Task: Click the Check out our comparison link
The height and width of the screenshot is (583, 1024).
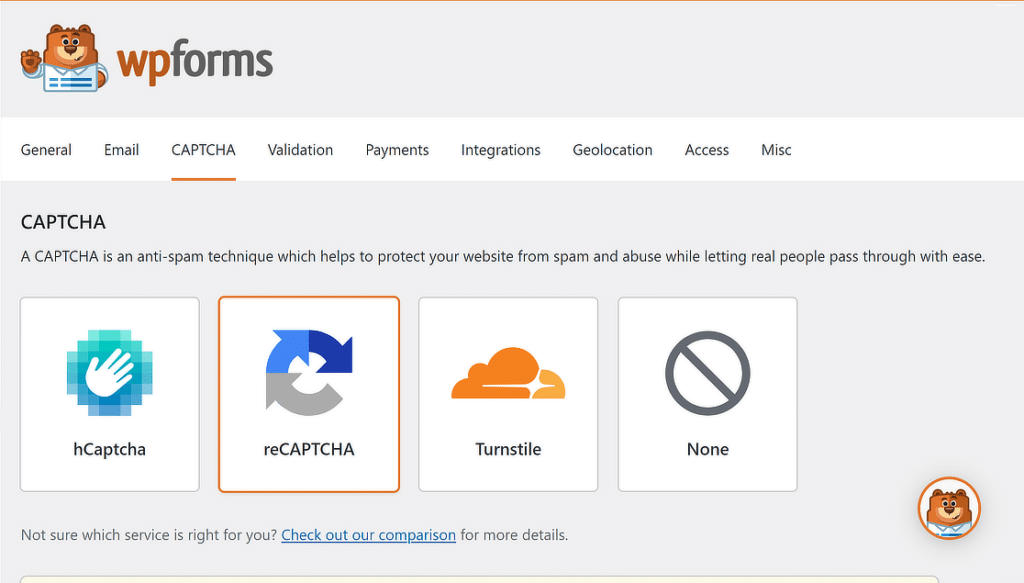Action: click(368, 535)
